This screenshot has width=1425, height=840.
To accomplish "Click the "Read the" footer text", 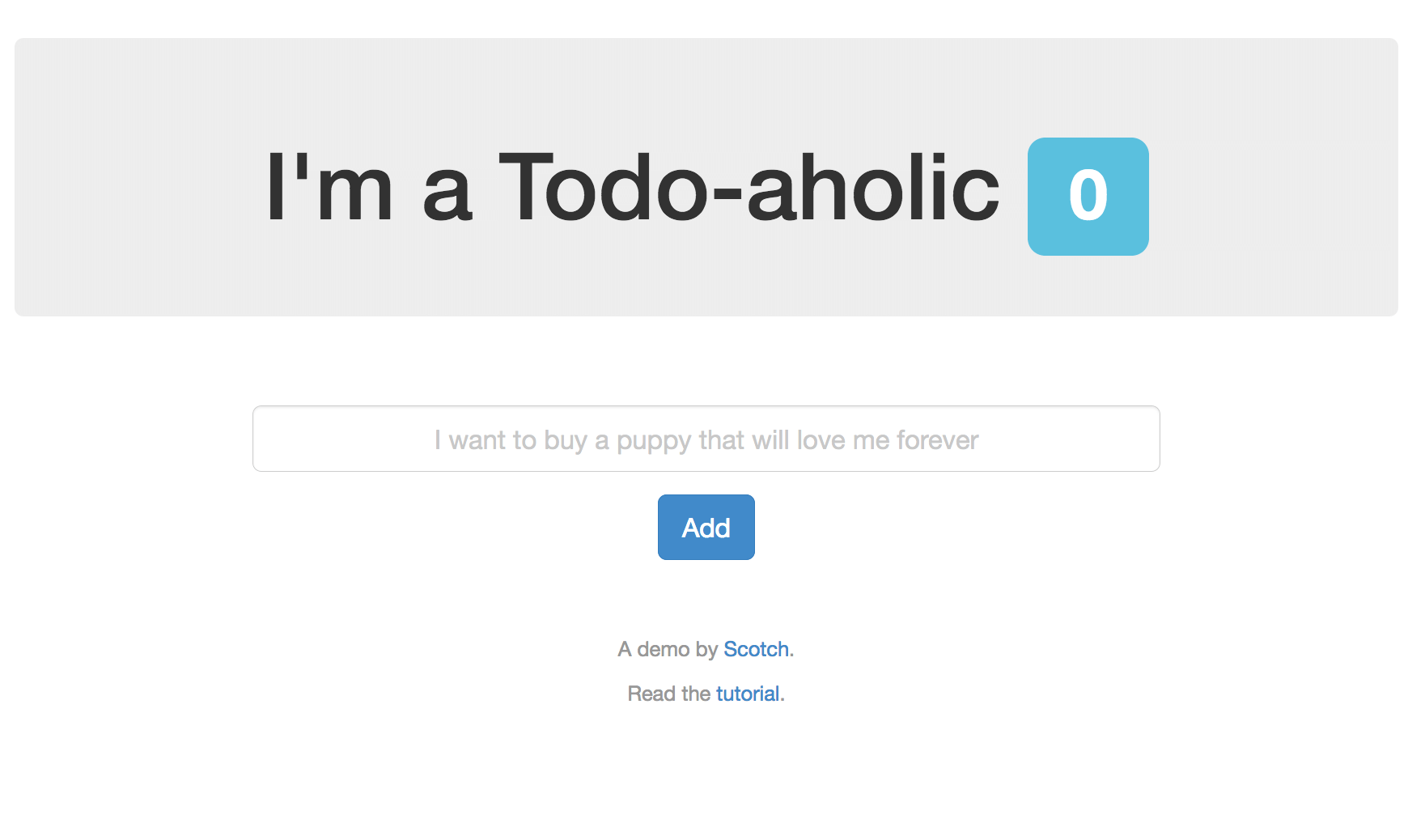I will click(x=668, y=694).
